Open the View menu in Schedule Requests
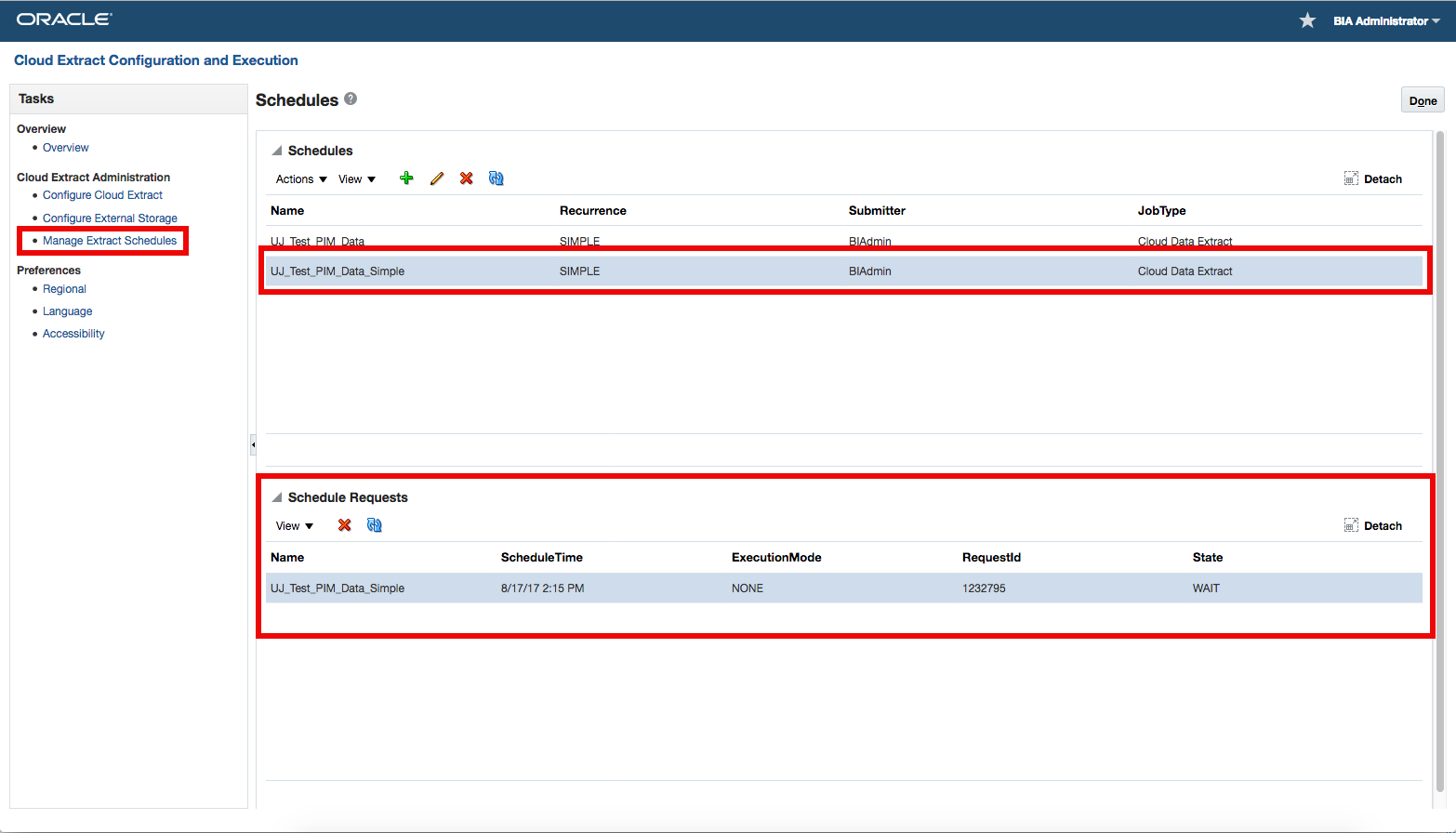The height and width of the screenshot is (833, 1456). point(295,526)
